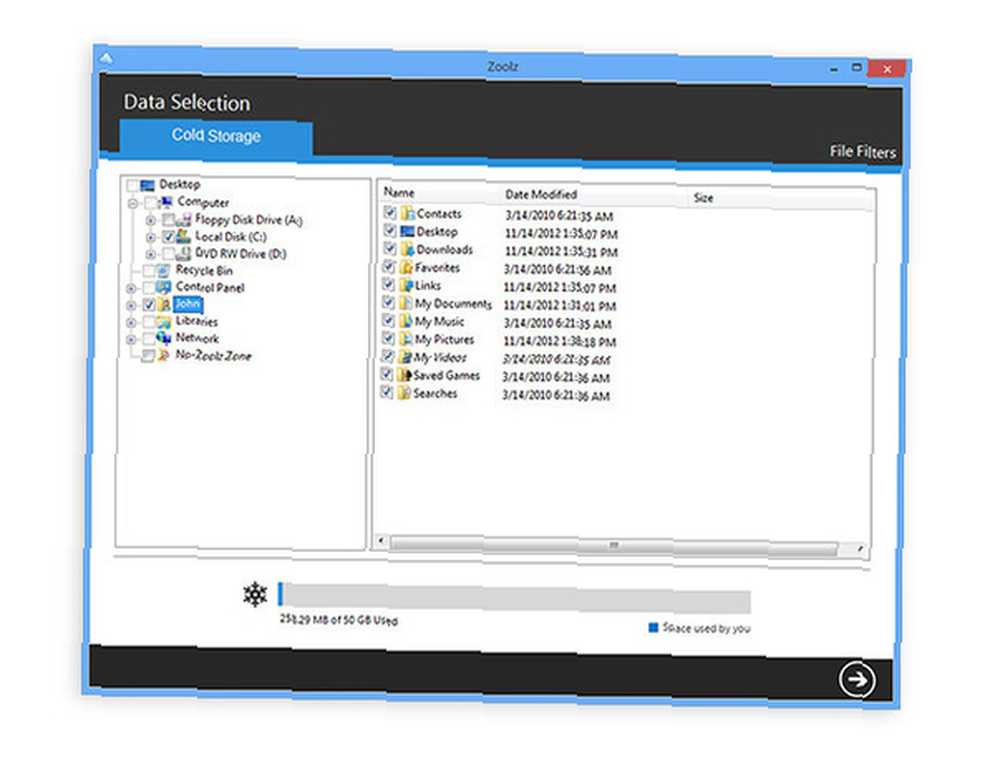This screenshot has width=1000, height=757.
Task: Click the Links folder icon
Action: [406, 285]
